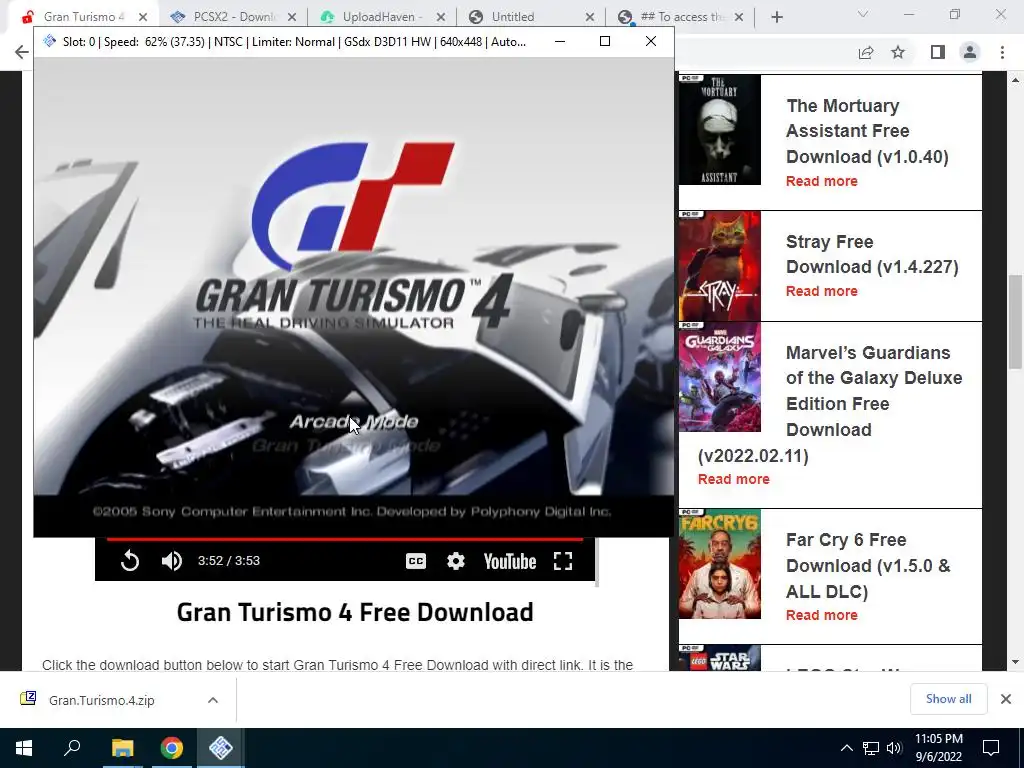
Task: Enter fullscreen video mode
Action: point(563,561)
